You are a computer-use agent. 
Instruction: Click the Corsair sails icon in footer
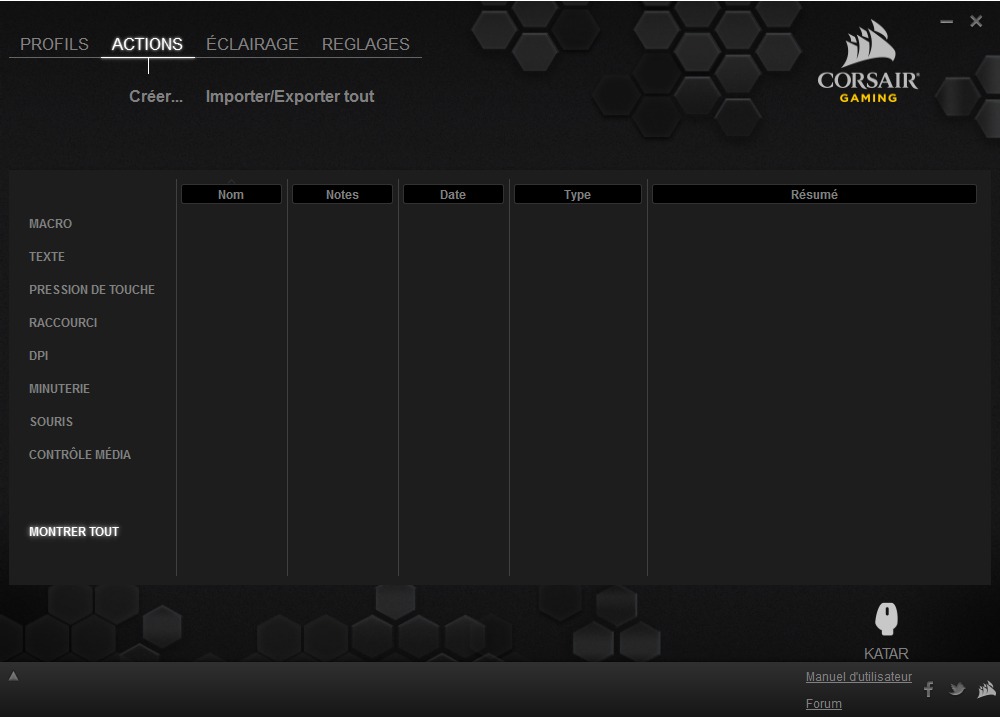point(986,689)
